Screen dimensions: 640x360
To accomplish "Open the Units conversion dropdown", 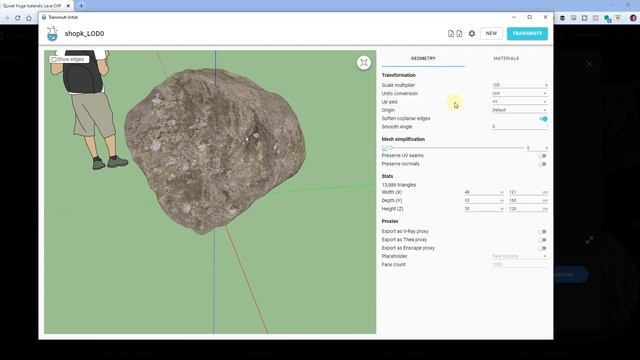I will (520, 93).
